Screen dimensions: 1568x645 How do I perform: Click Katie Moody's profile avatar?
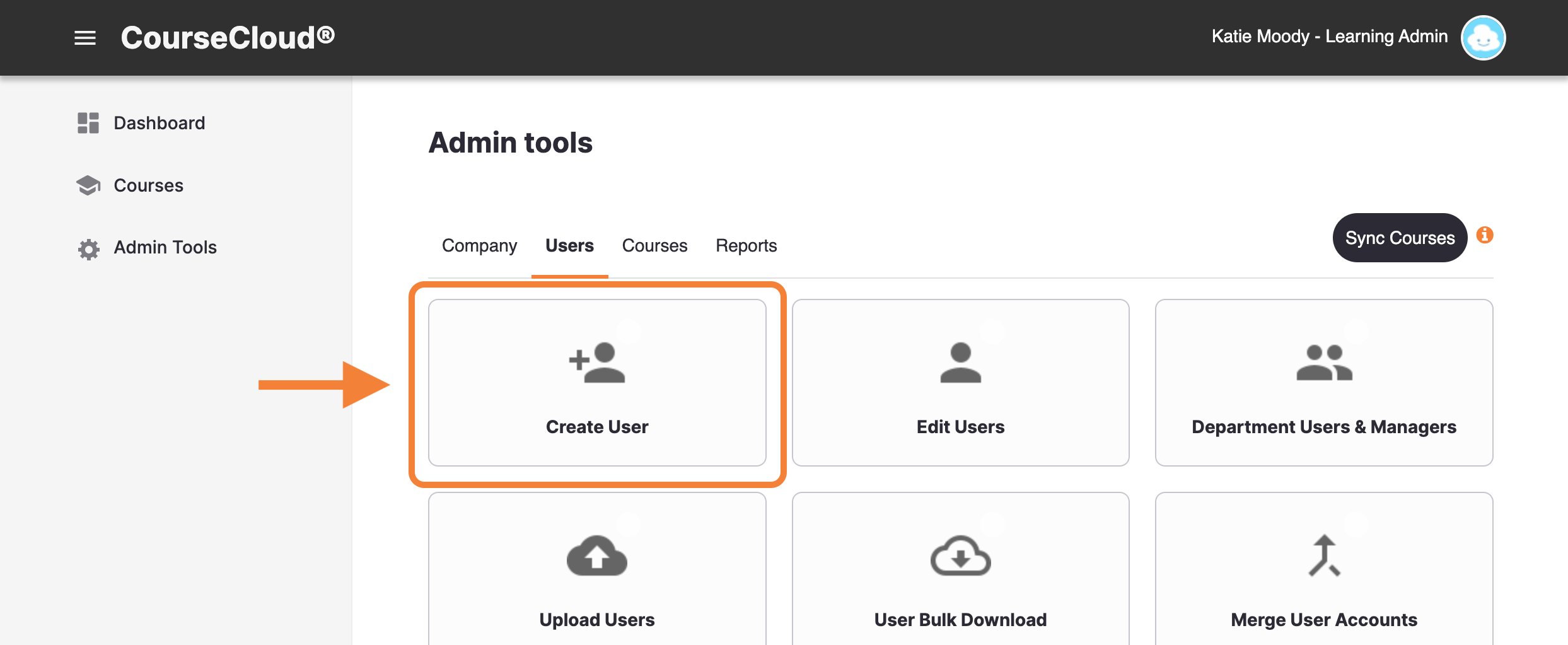tap(1483, 37)
